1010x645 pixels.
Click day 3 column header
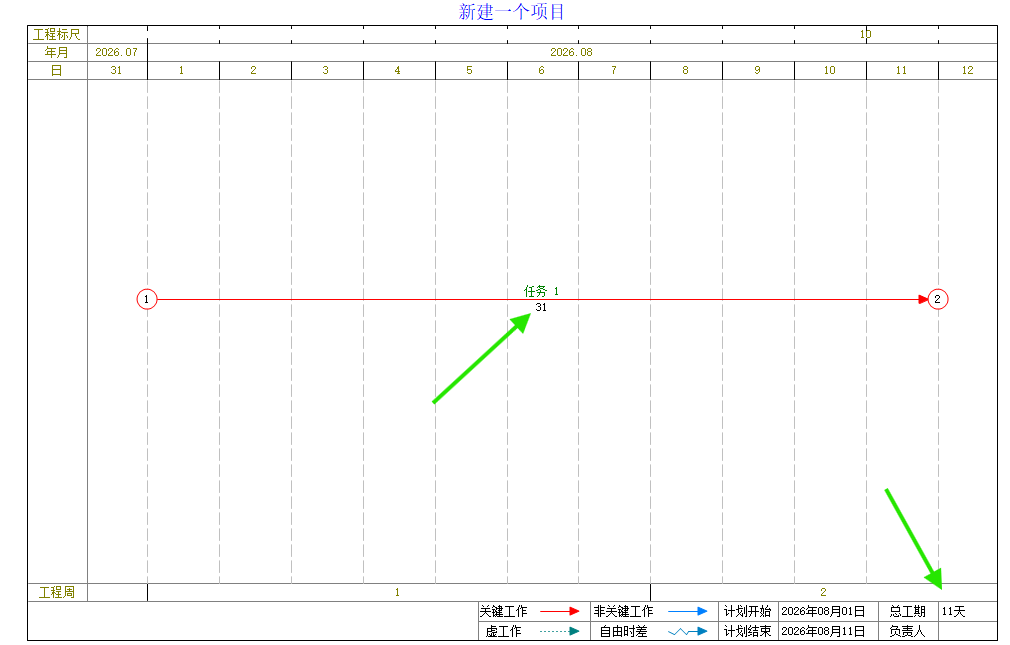click(327, 70)
